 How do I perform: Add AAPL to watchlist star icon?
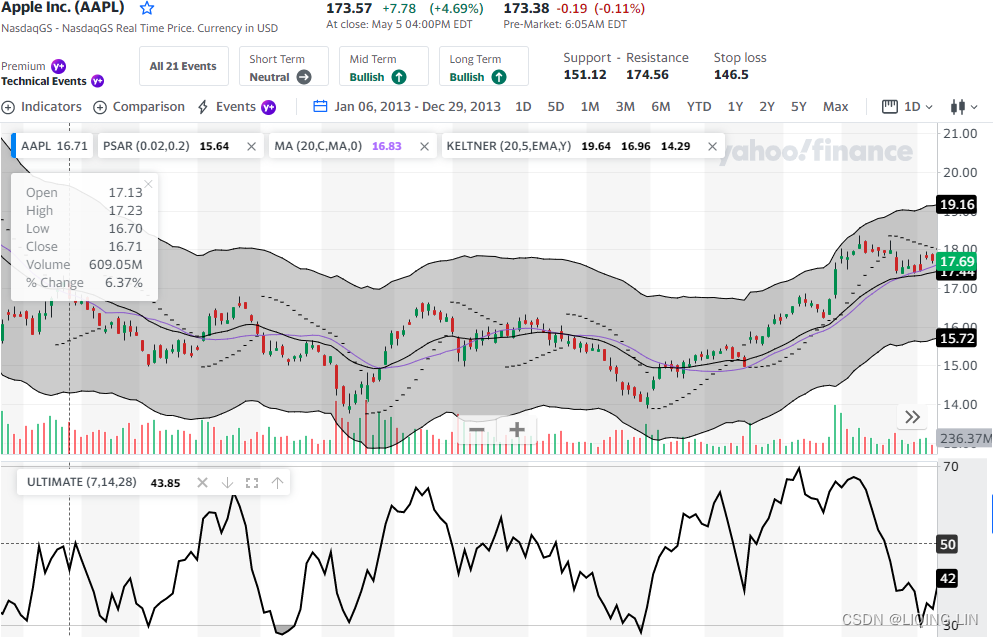pos(147,8)
